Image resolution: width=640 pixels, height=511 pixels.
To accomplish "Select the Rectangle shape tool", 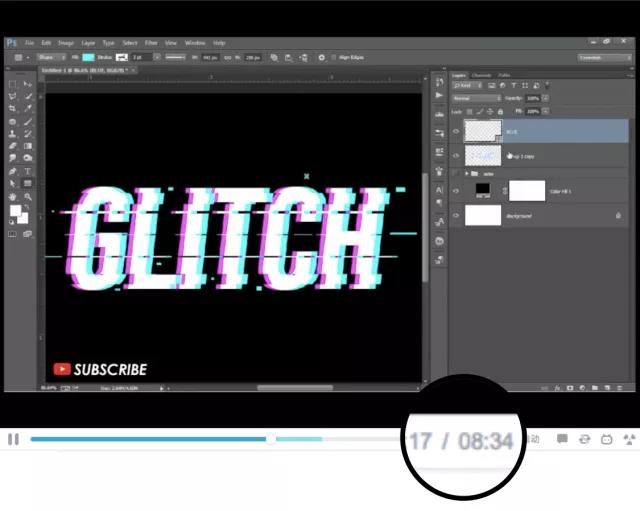I will pos(28,184).
